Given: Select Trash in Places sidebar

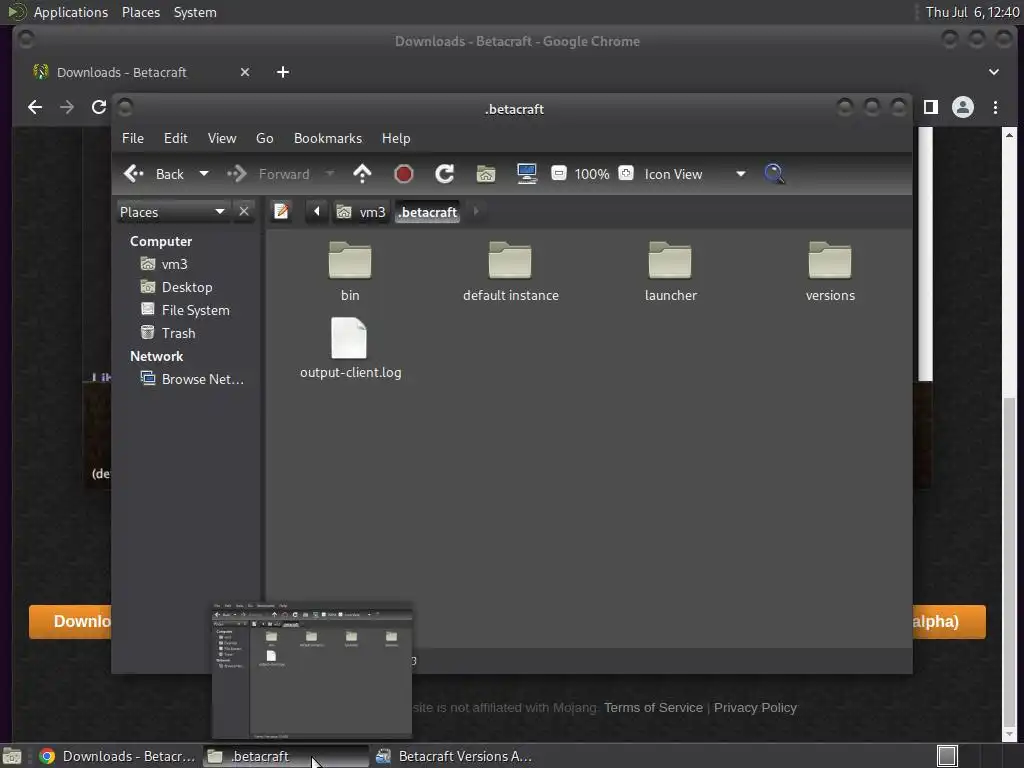Looking at the screenshot, I should coord(168,333).
